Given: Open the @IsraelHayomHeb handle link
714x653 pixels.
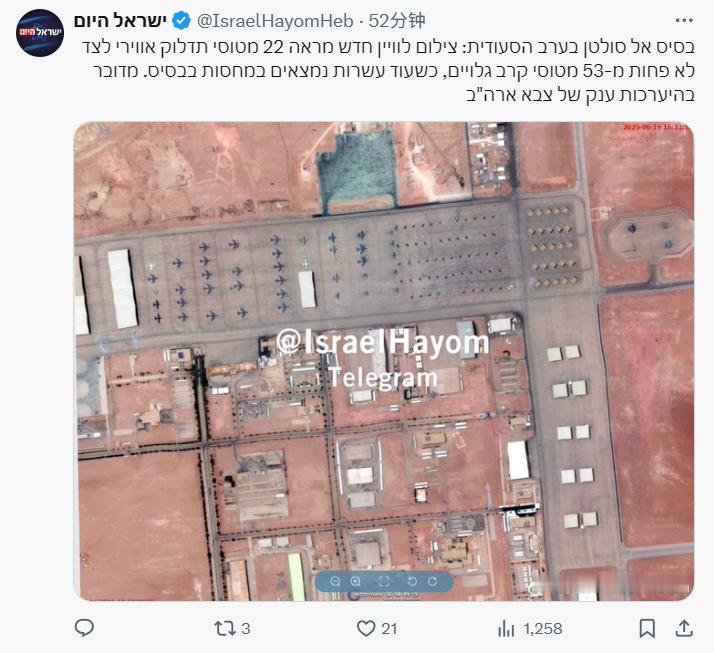Looking at the screenshot, I should pyautogui.click(x=275, y=21).
